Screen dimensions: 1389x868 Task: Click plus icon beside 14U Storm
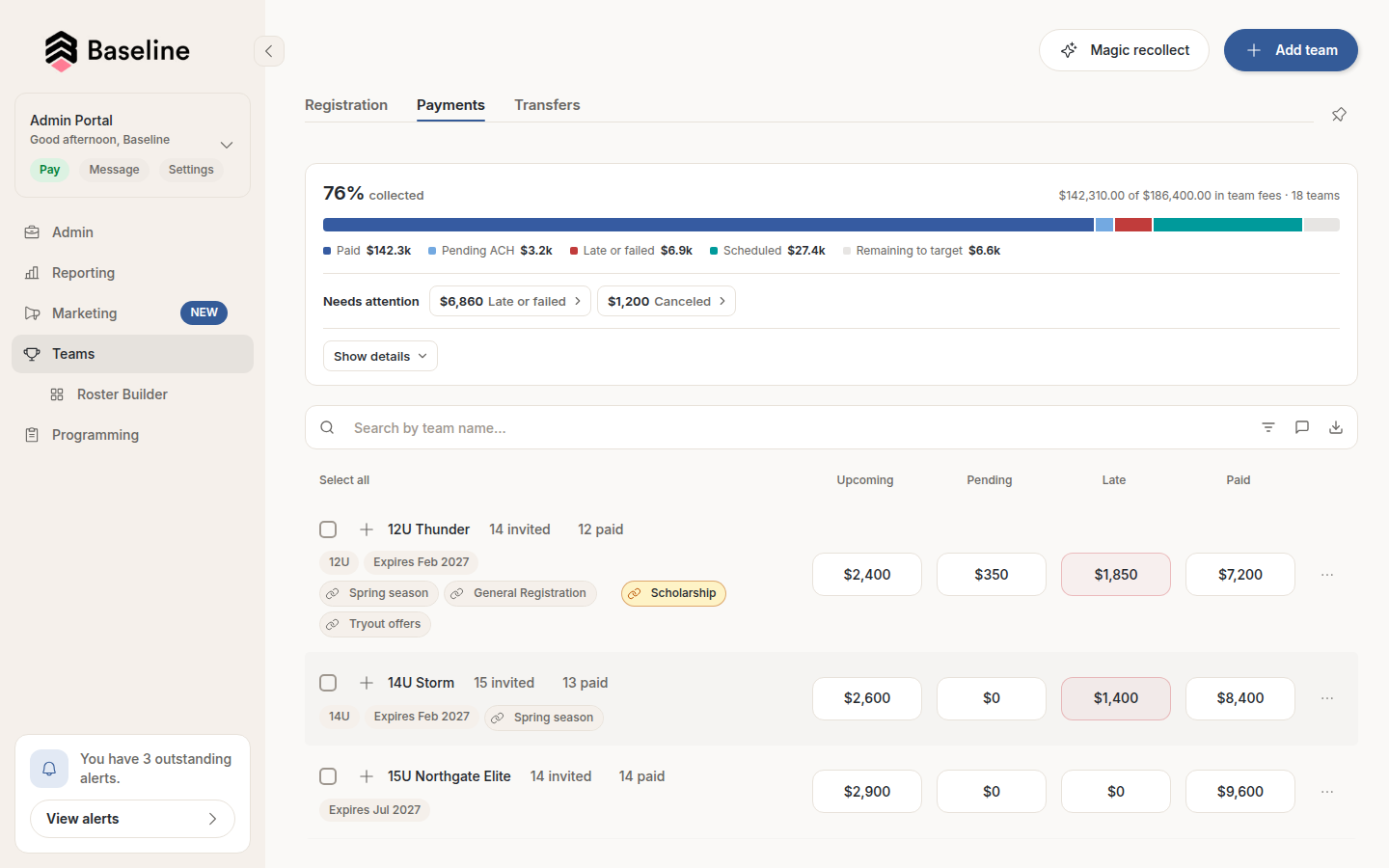click(x=367, y=683)
